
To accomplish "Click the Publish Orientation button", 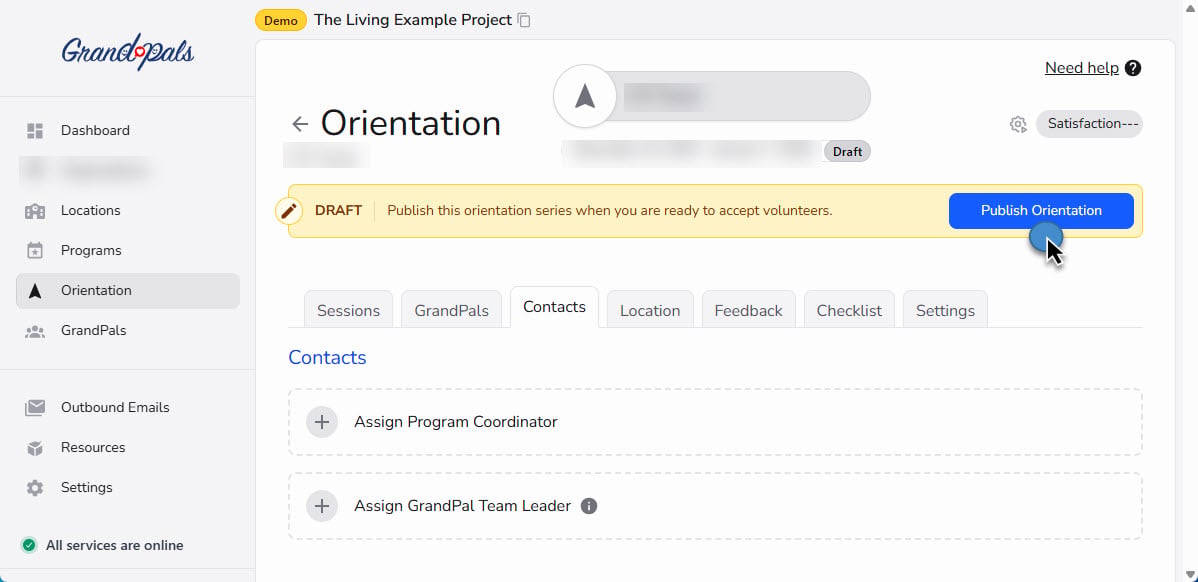I will point(1041,211).
